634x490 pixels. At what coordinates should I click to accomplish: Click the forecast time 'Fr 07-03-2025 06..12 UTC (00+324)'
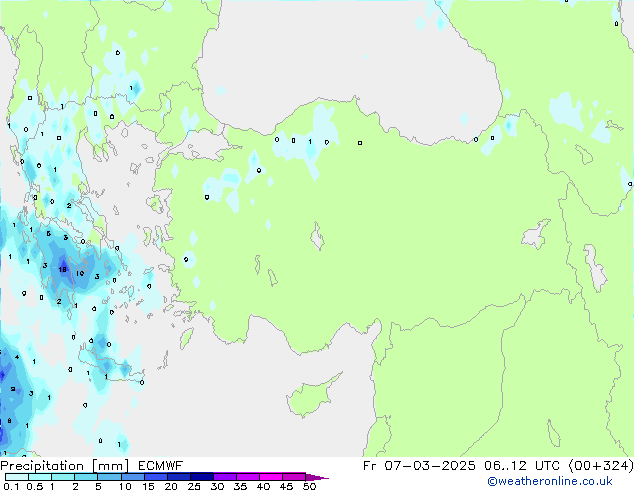[498, 466]
